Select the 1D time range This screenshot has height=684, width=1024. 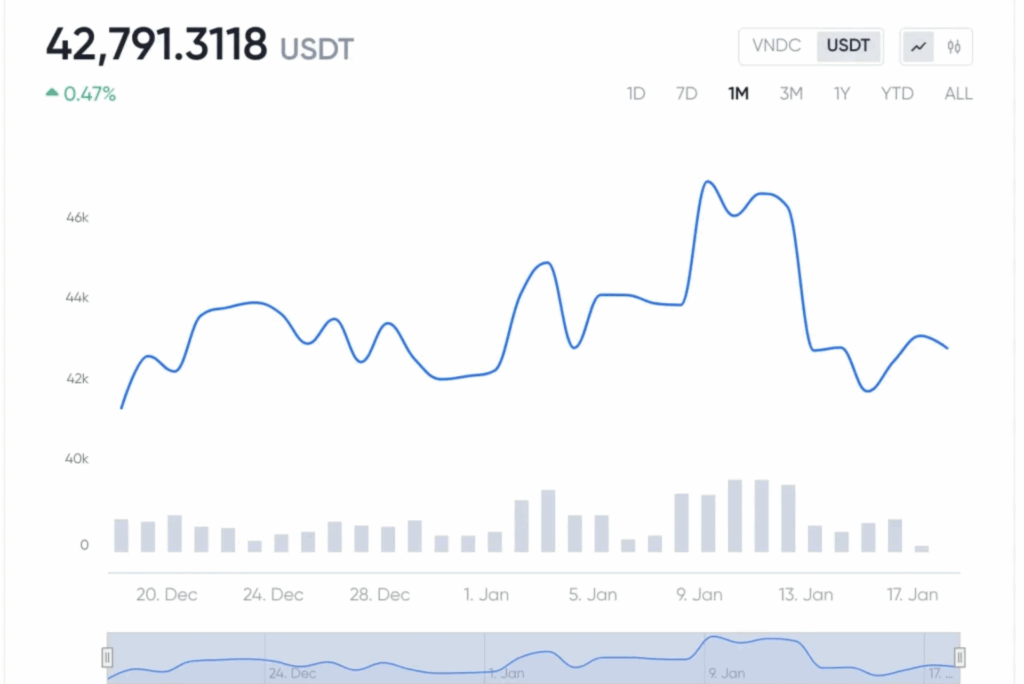pyautogui.click(x=636, y=94)
